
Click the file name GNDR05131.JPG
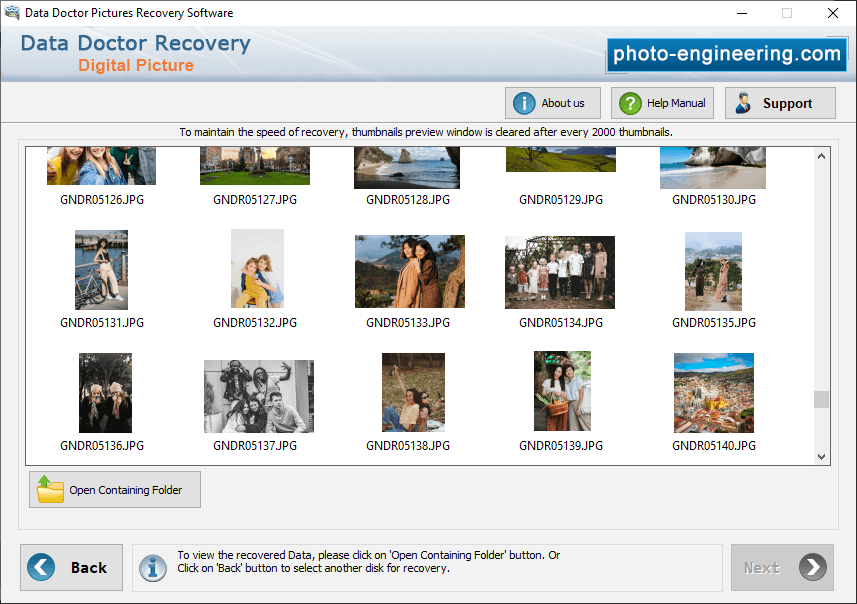pos(102,323)
